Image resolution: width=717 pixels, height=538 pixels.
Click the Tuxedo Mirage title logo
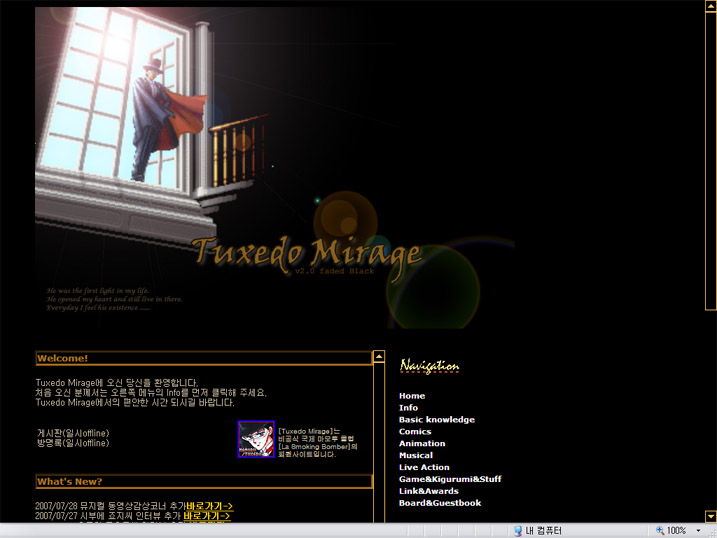pos(306,256)
